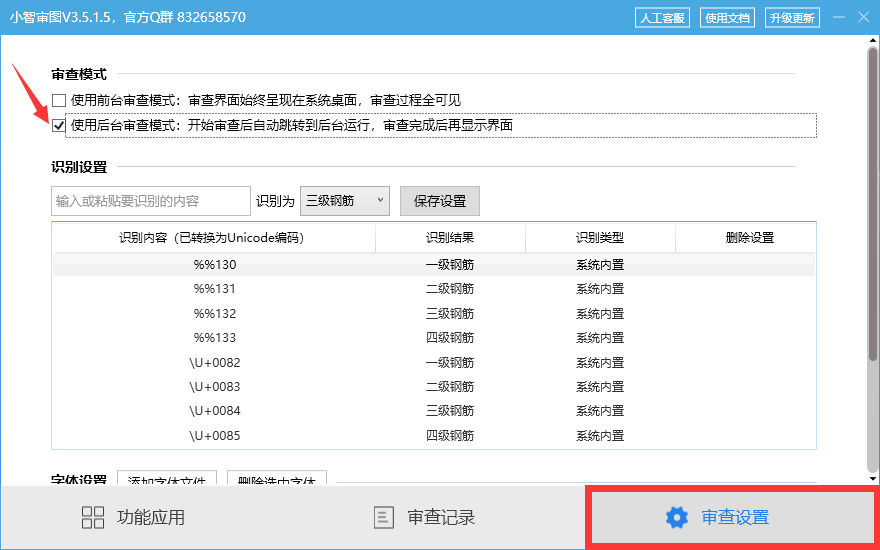Open 使用文档 in title bar
Screen dimensions: 880x550
click(727, 17)
